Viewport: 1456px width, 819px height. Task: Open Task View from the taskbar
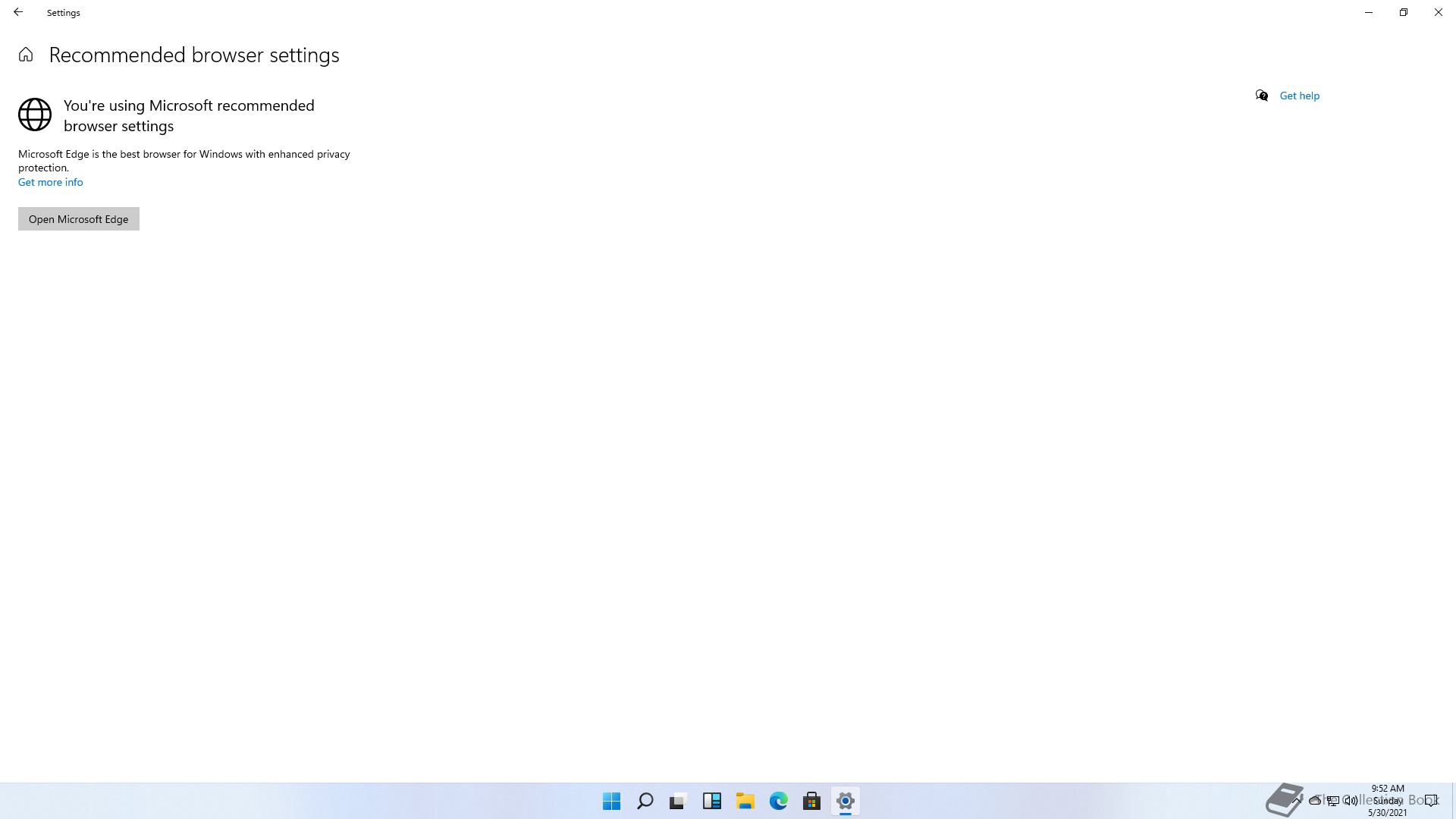679,801
